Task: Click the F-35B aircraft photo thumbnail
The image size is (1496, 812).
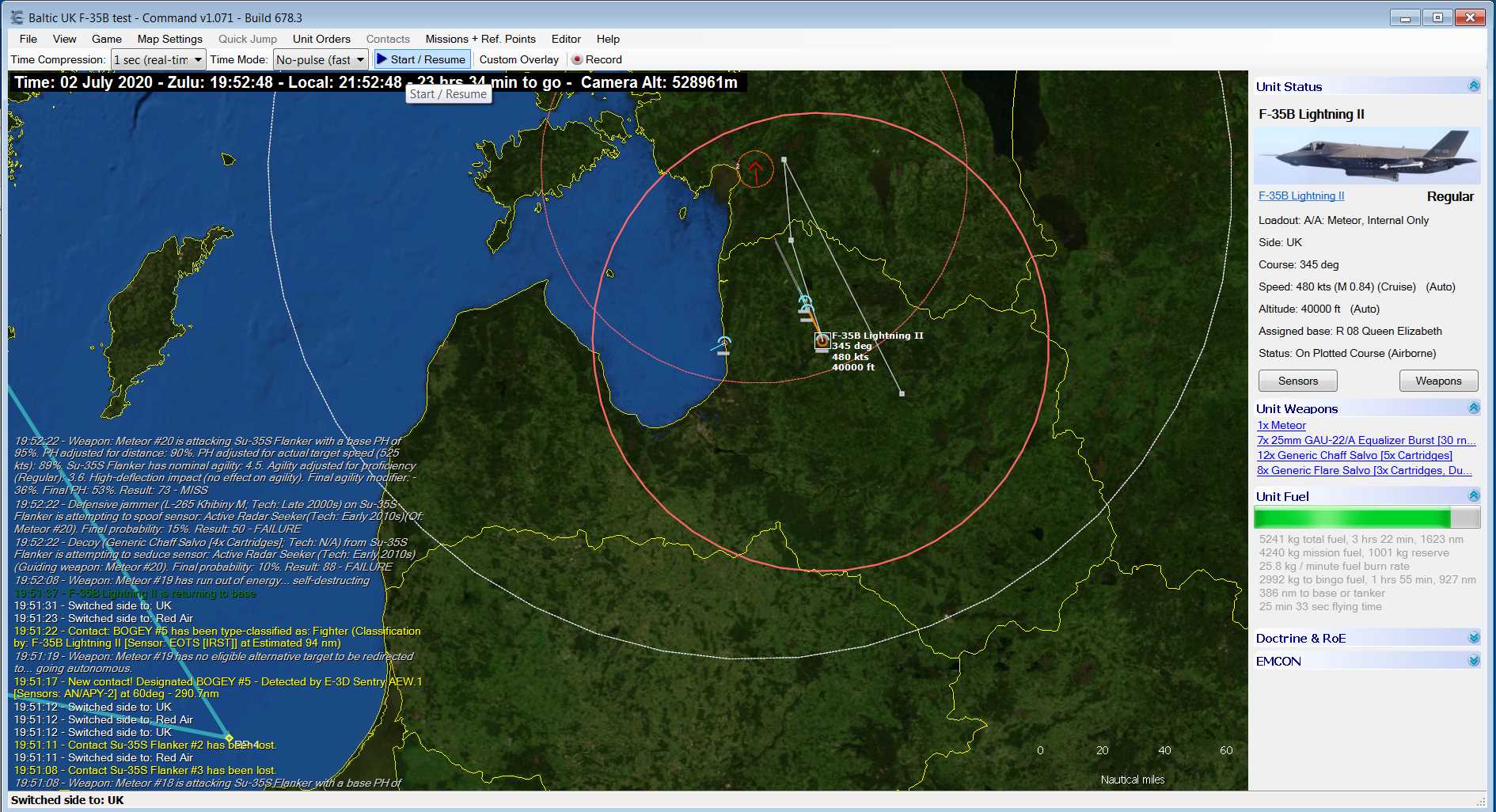Action: point(1367,155)
